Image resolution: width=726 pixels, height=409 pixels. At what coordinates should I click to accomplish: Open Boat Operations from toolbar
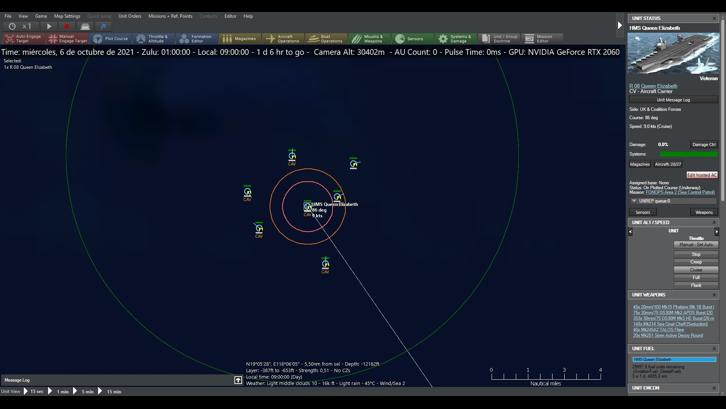coord(326,38)
